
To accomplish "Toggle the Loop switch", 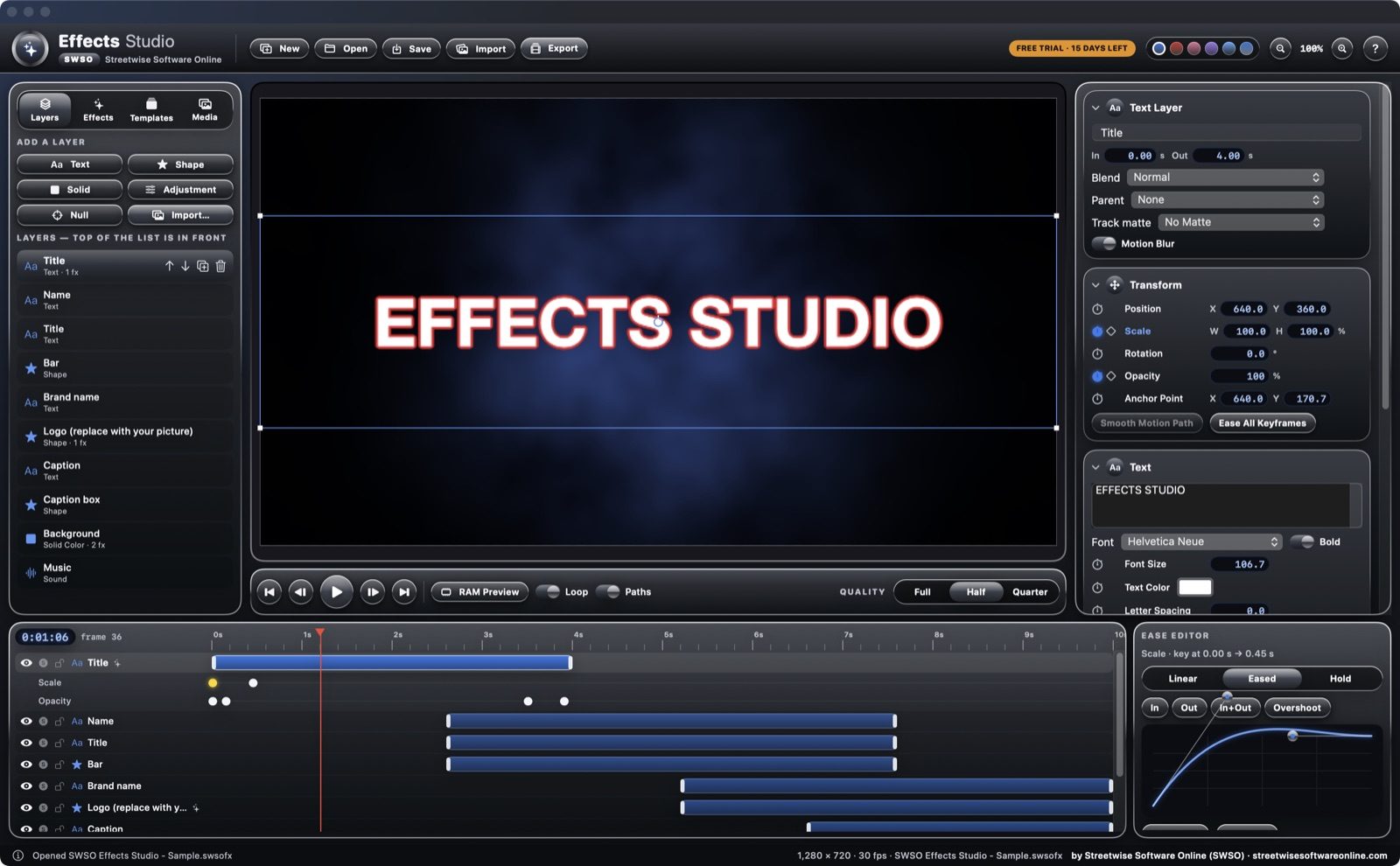I will [548, 592].
